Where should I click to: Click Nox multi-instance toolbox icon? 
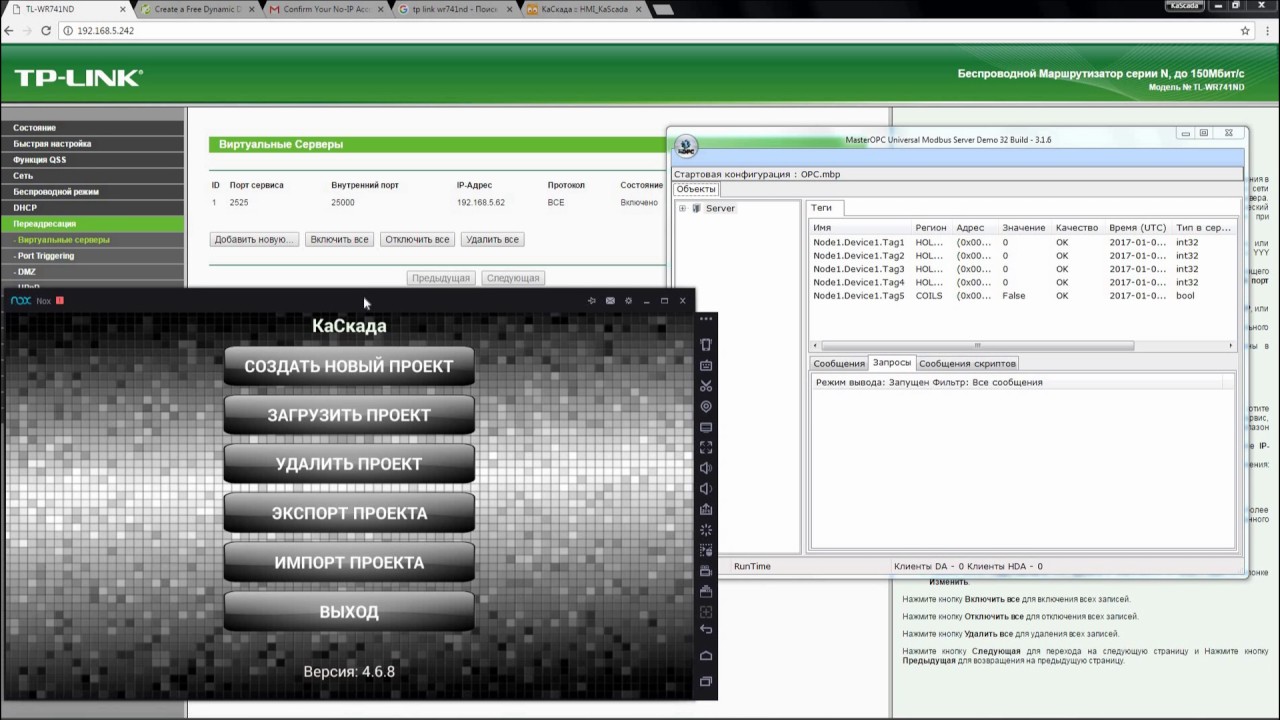point(706,591)
